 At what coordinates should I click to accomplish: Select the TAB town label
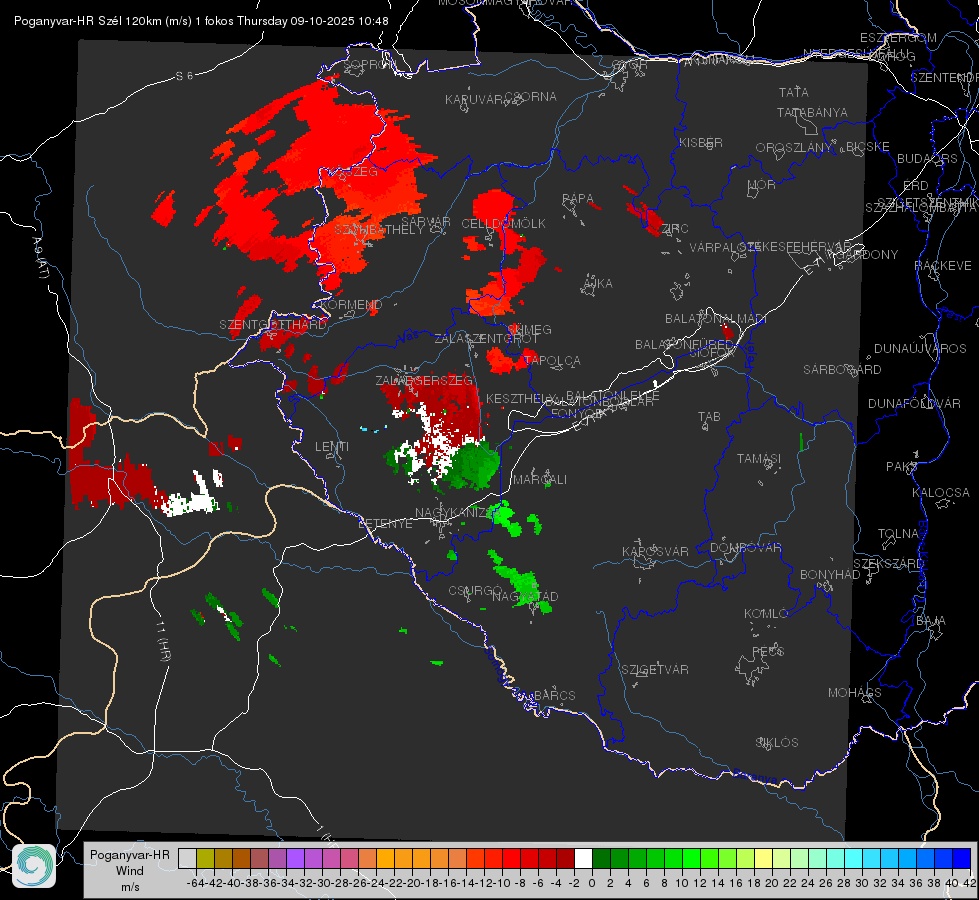(709, 417)
